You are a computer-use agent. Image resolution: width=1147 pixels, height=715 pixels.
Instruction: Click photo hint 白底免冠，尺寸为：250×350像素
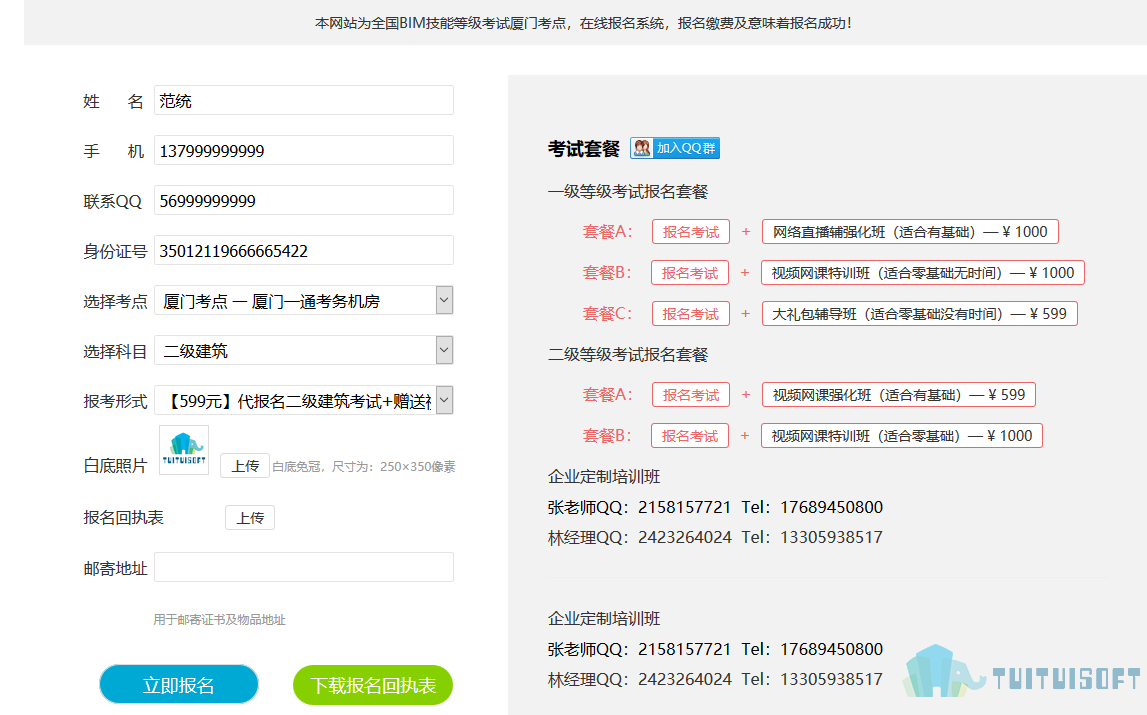[364, 467]
